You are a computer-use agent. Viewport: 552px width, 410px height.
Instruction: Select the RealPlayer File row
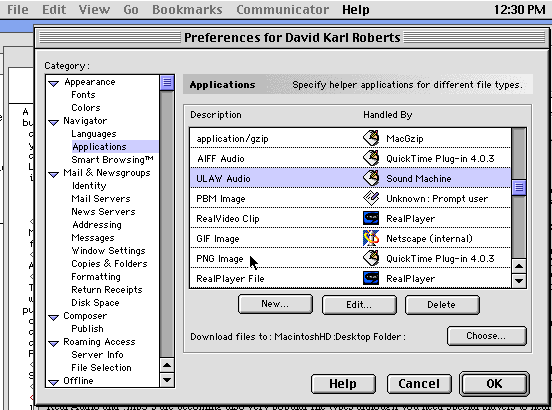point(350,278)
